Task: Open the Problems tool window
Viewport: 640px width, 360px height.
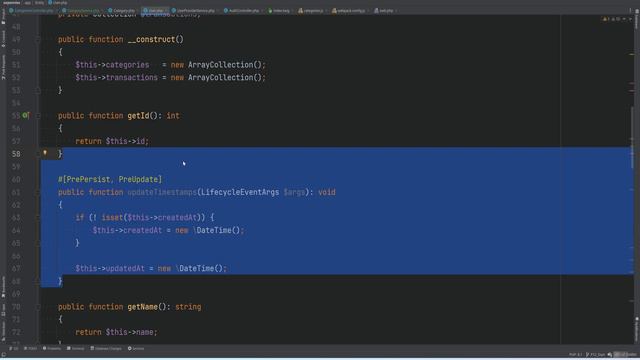Action: [52, 349]
